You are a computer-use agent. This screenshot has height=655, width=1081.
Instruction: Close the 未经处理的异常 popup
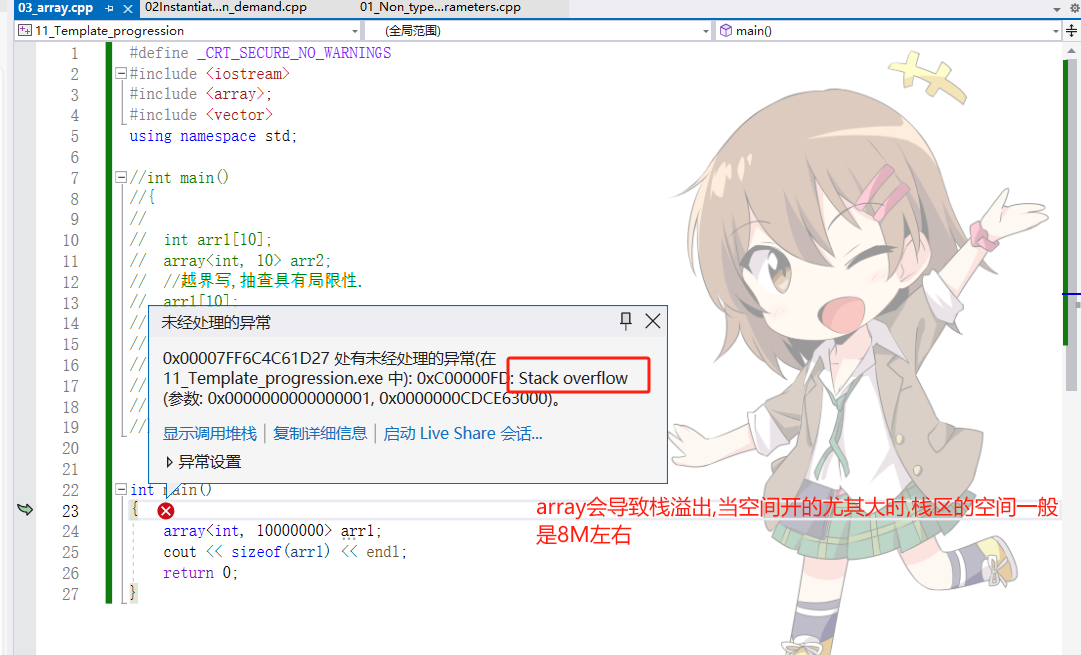point(652,321)
